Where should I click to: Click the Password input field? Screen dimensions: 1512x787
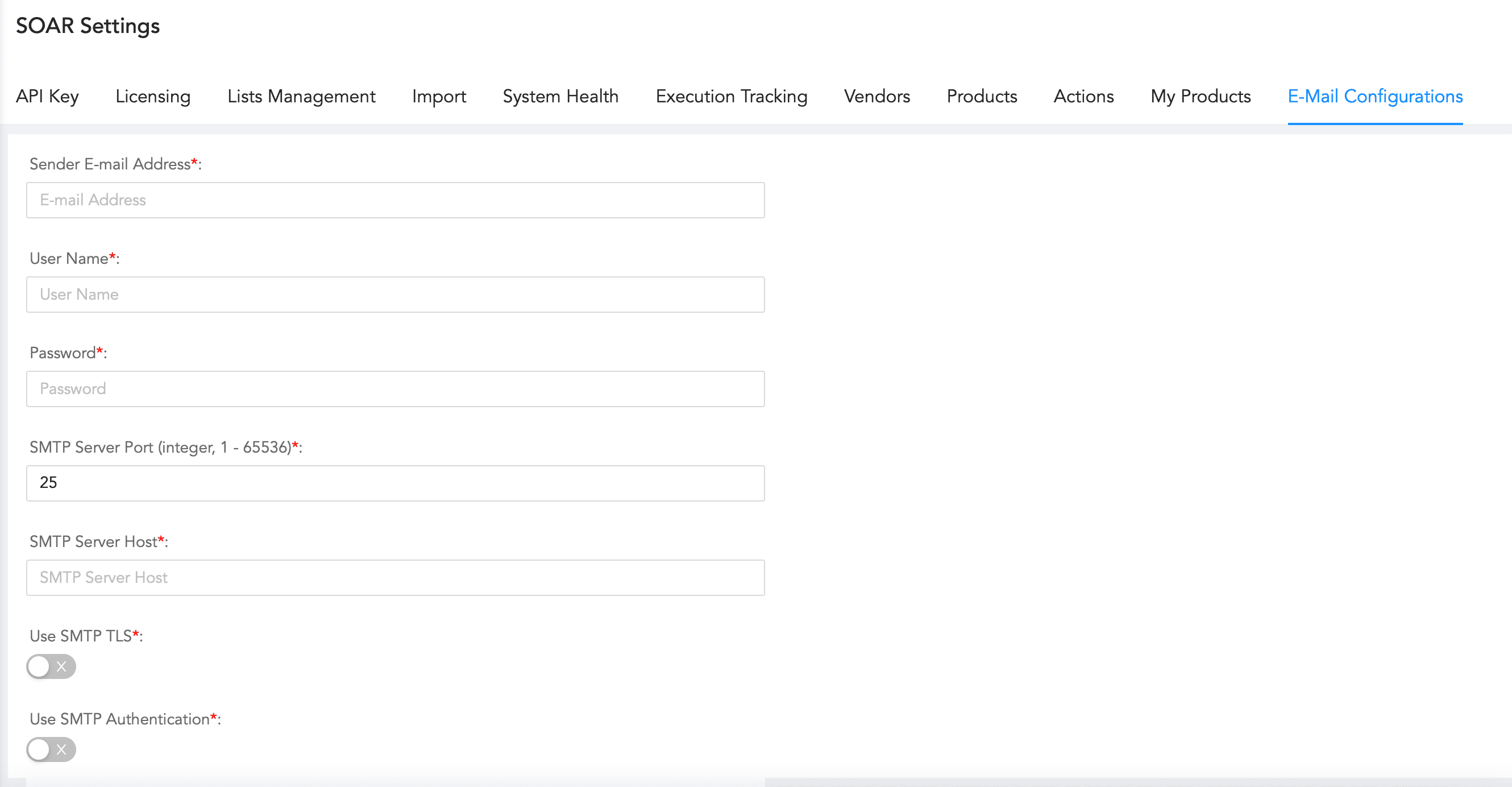(396, 389)
